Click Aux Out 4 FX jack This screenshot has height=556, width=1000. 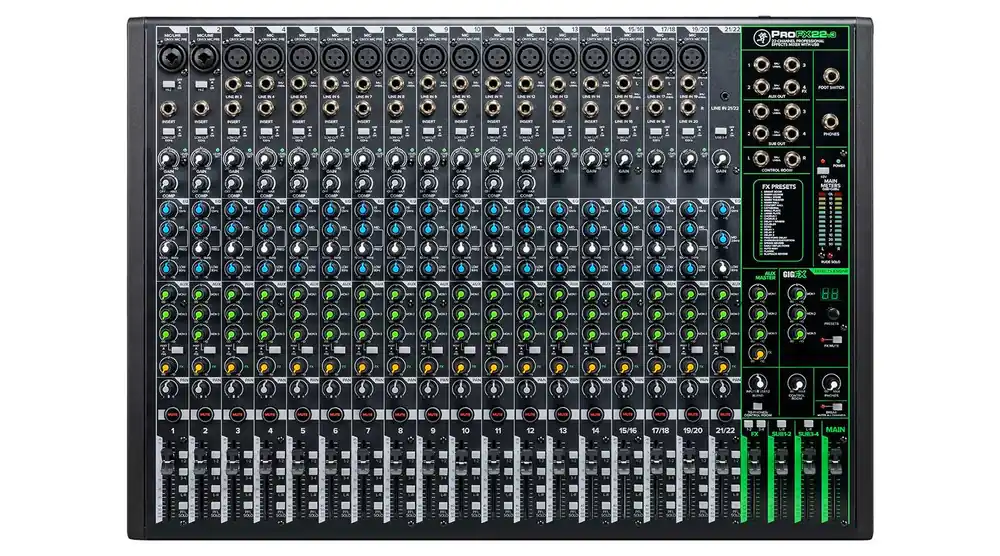pos(793,87)
